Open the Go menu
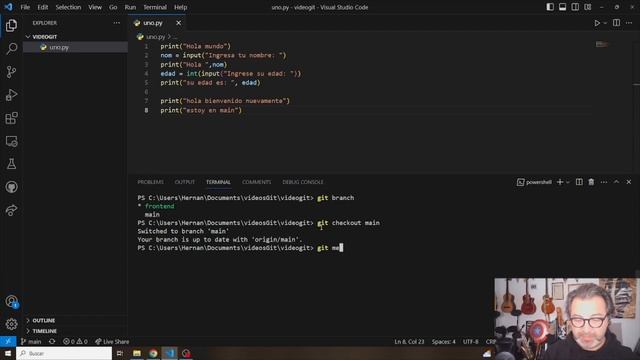This screenshot has width=640, height=360. tap(113, 7)
